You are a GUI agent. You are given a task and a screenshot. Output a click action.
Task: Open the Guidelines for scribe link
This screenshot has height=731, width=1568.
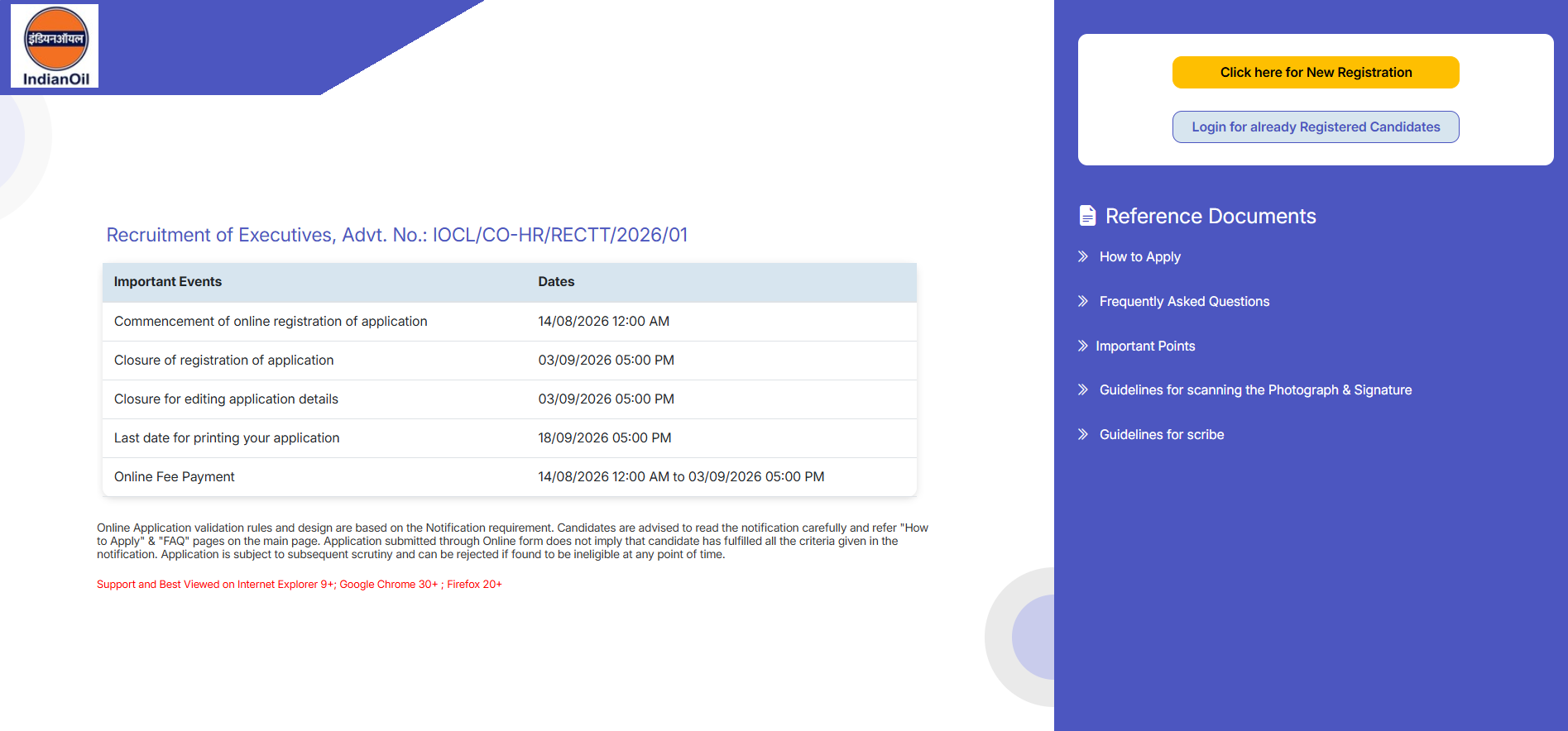[x=1162, y=435]
